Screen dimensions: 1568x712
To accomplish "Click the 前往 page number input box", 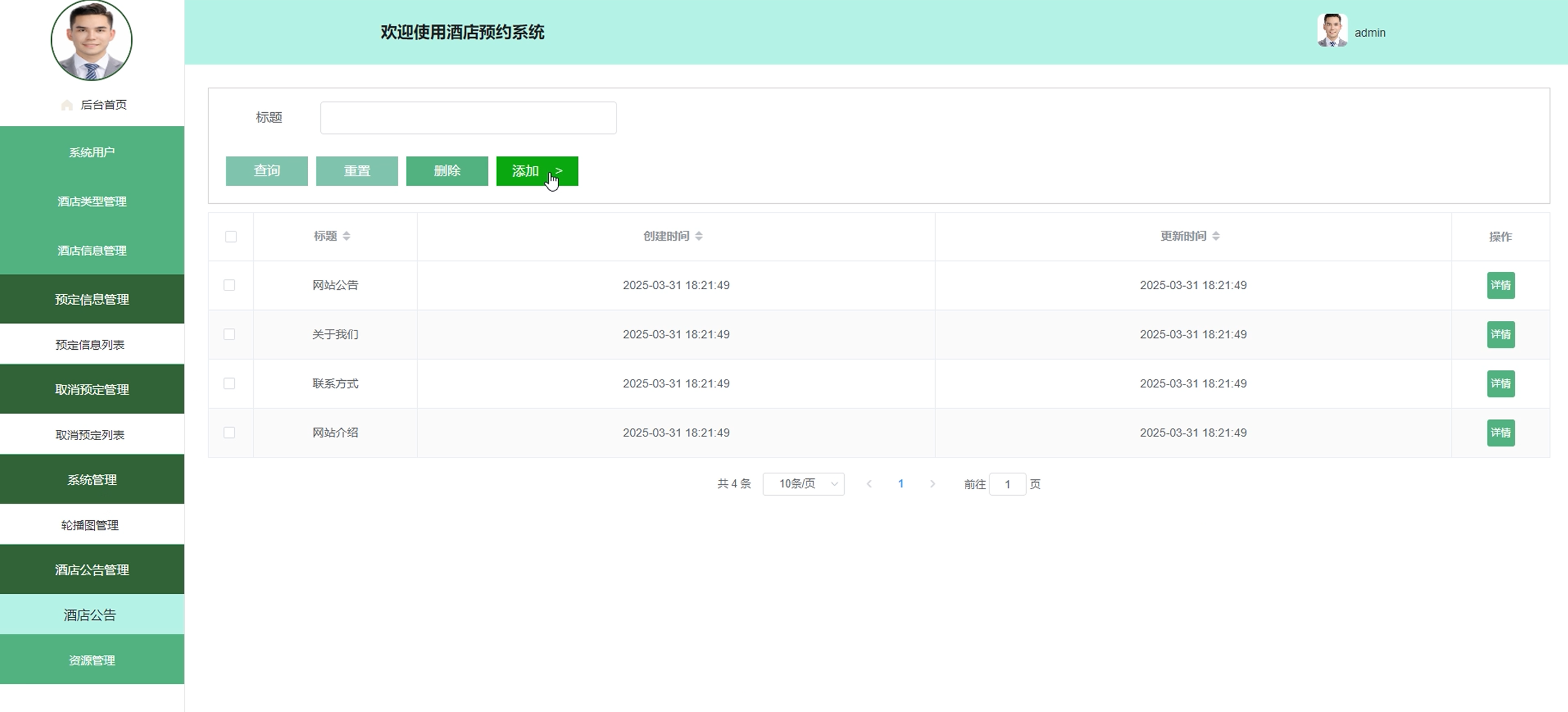I will point(1008,484).
